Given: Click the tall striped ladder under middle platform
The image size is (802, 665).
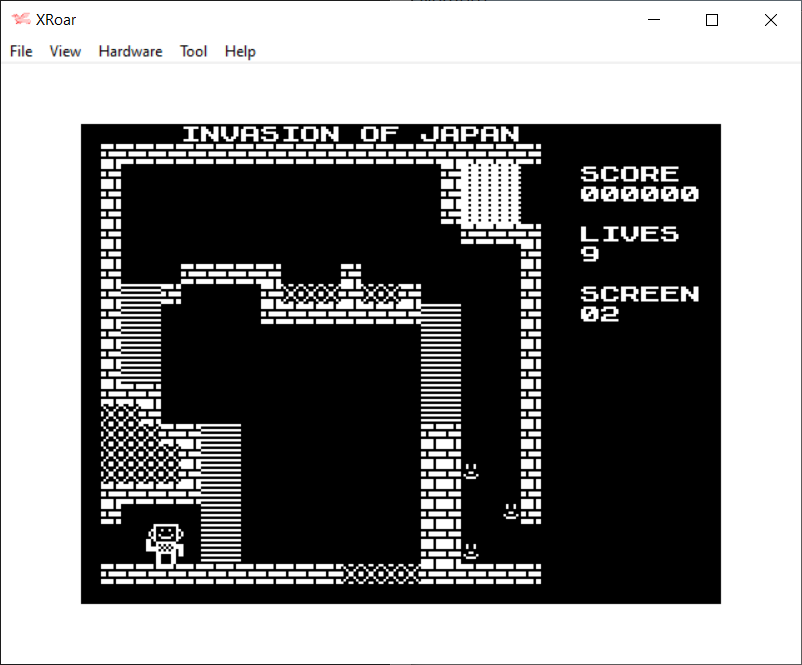Looking at the screenshot, I should (440, 362).
